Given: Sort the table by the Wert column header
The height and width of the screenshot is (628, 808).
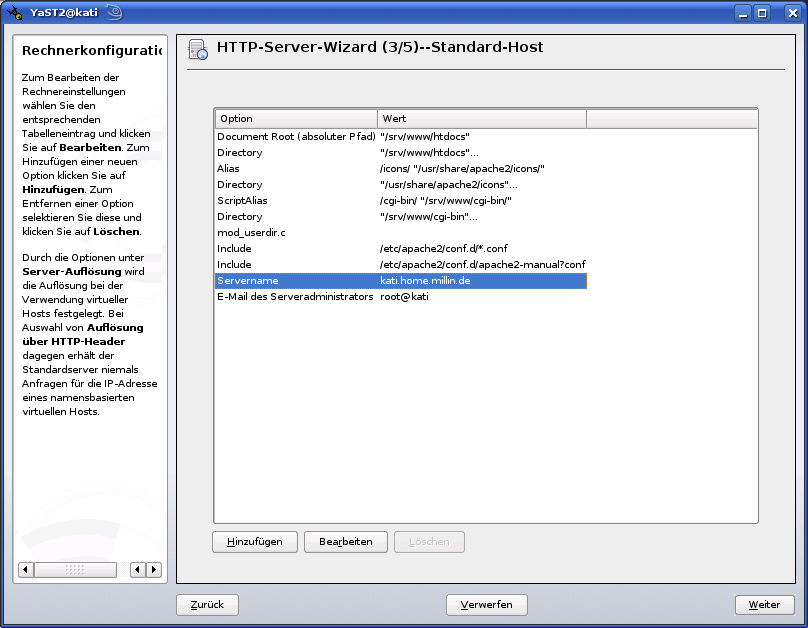Looking at the screenshot, I should [481, 119].
